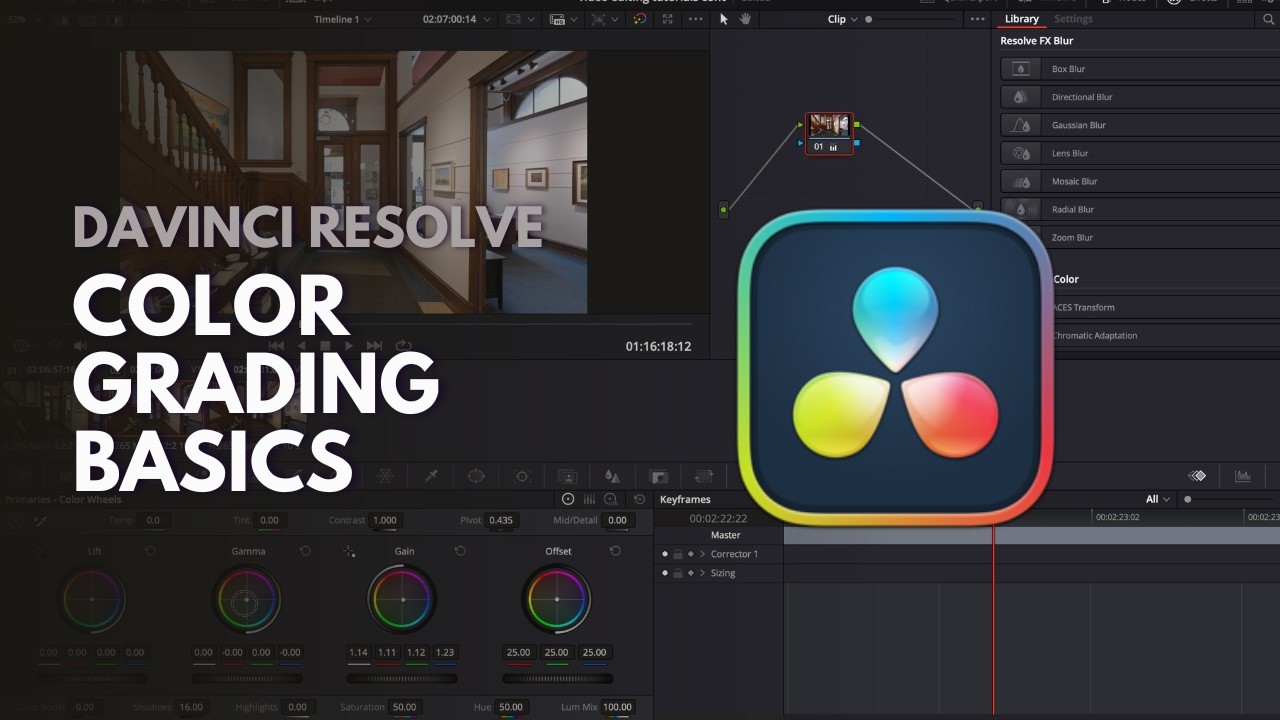Toggle the lock on Sizing row
Screen dimensions: 1280x720
click(677, 573)
